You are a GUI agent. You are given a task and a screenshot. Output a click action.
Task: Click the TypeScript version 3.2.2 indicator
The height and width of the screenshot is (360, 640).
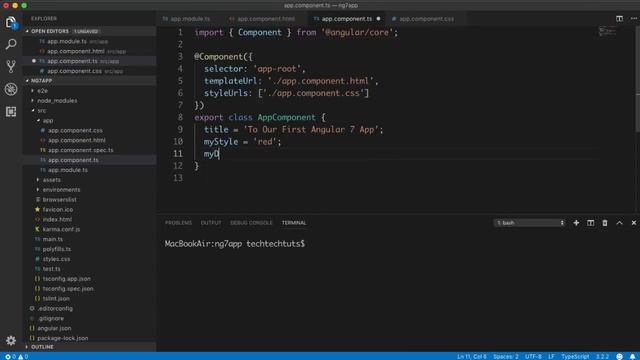(x=602, y=357)
